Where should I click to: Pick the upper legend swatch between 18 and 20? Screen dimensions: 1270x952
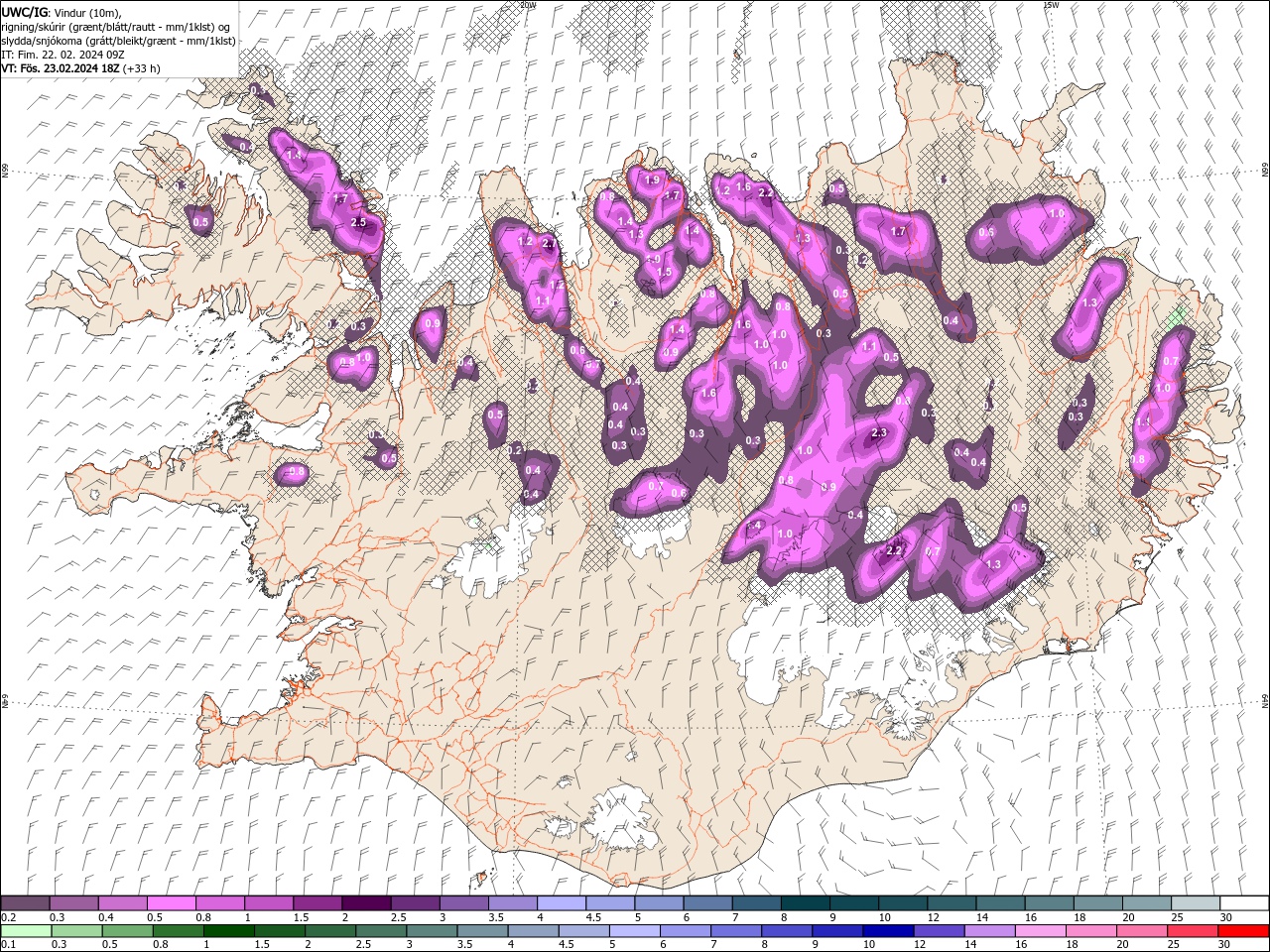(x=1097, y=903)
